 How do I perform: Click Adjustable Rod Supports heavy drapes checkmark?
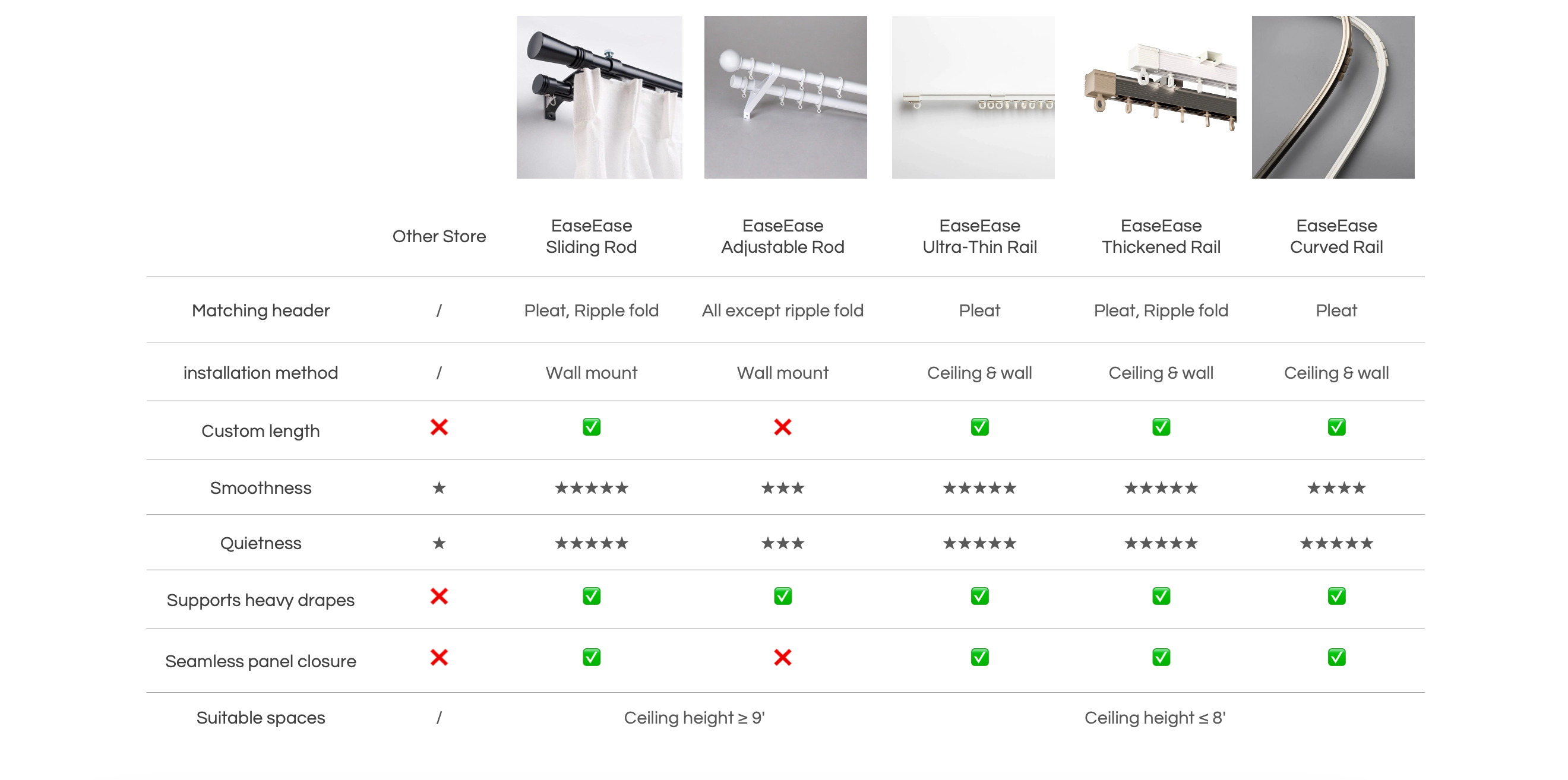point(782,595)
